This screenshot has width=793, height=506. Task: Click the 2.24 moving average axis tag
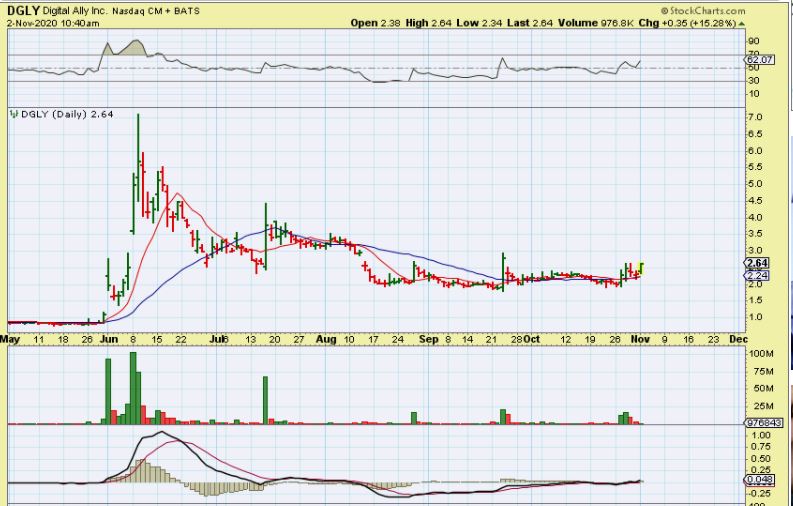(x=757, y=275)
